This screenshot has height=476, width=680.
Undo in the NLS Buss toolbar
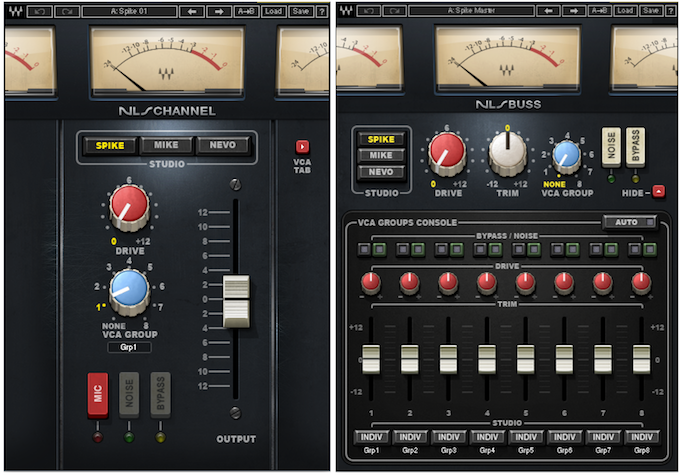coord(369,11)
